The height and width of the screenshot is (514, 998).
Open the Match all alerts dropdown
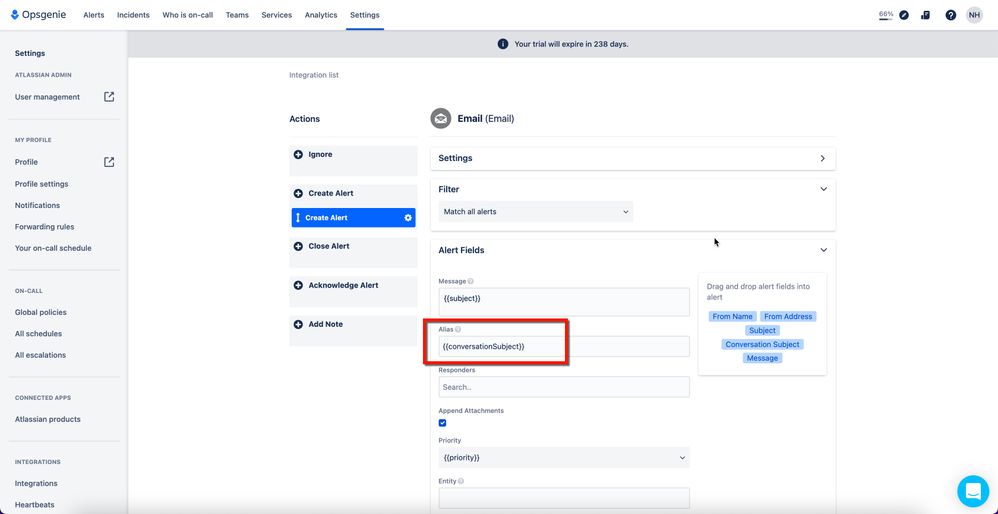[536, 212]
